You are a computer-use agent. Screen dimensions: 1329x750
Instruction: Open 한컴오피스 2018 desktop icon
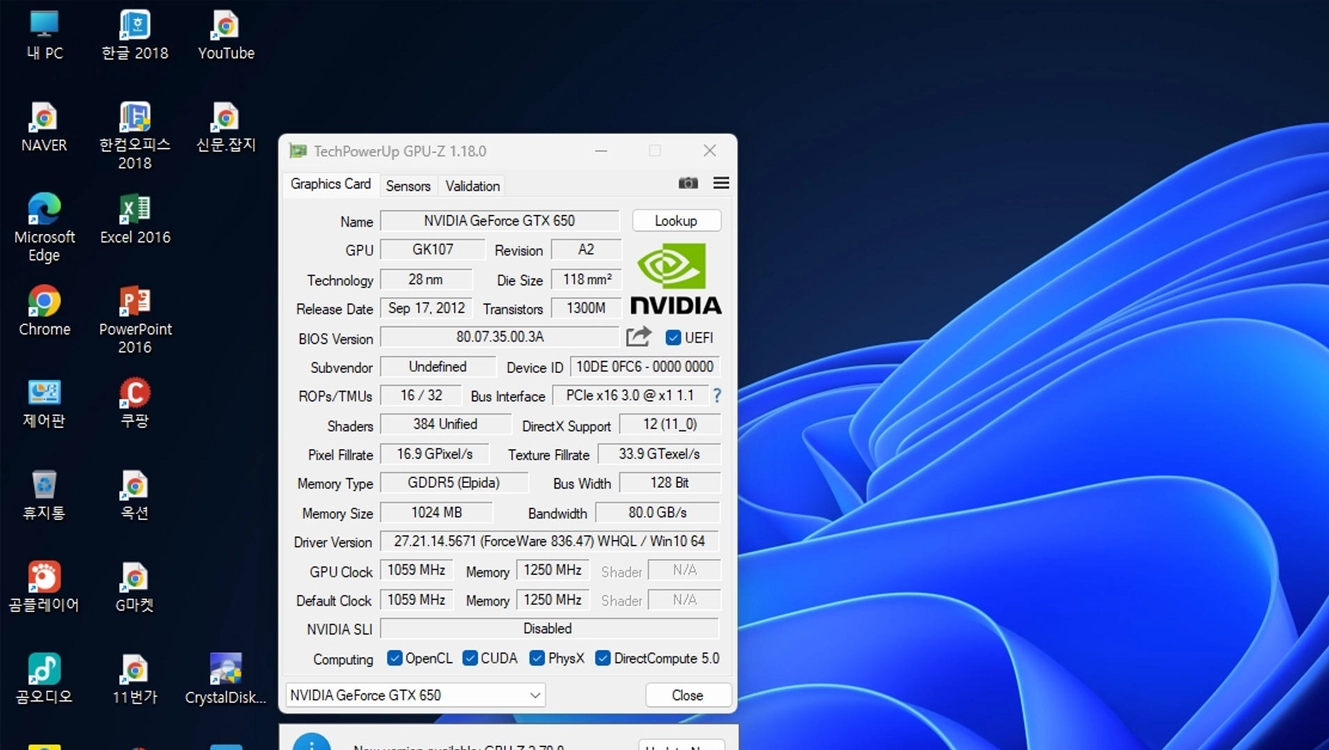coord(135,135)
